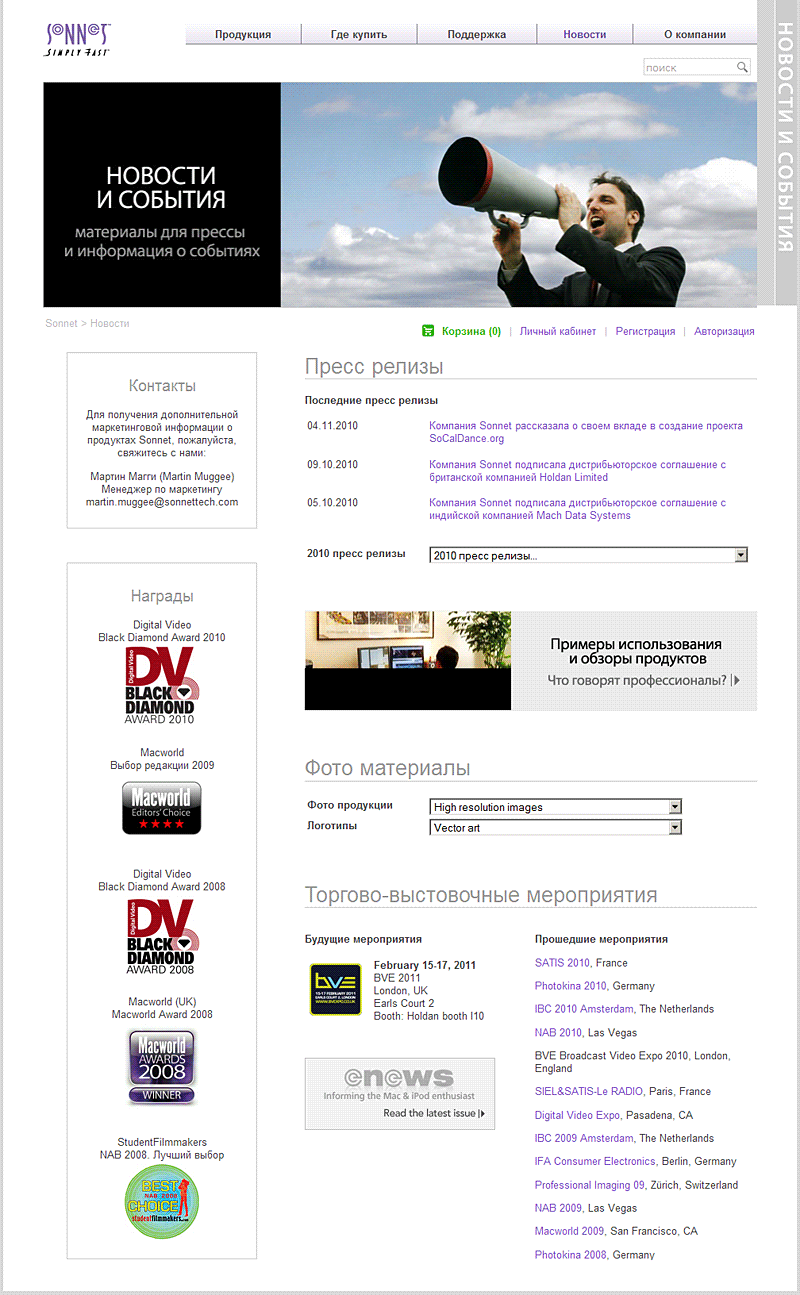Open DV Black Diamond Award 2010 badge
Image resolution: width=800 pixels, height=1295 pixels.
[161, 685]
